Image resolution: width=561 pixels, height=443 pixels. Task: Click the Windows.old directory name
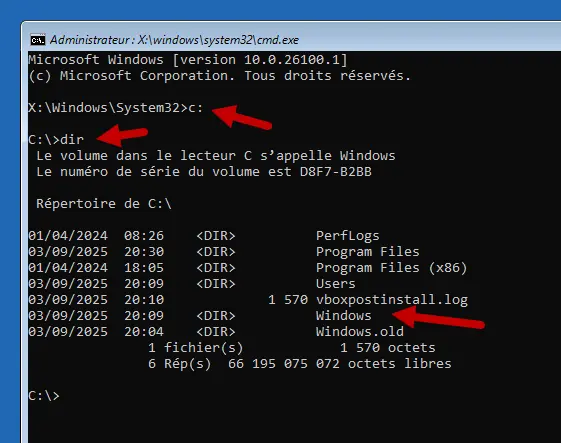pyautogui.click(x=360, y=331)
